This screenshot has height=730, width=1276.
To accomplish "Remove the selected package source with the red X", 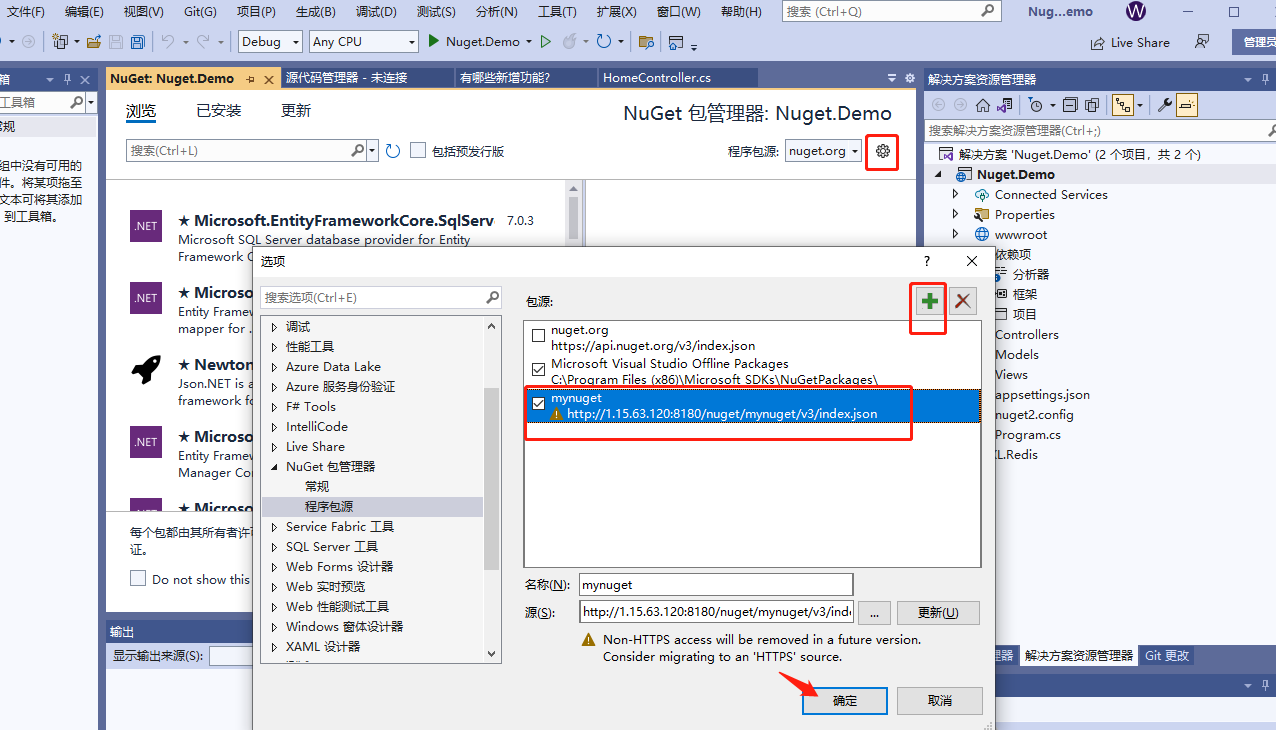I will pyautogui.click(x=963, y=301).
